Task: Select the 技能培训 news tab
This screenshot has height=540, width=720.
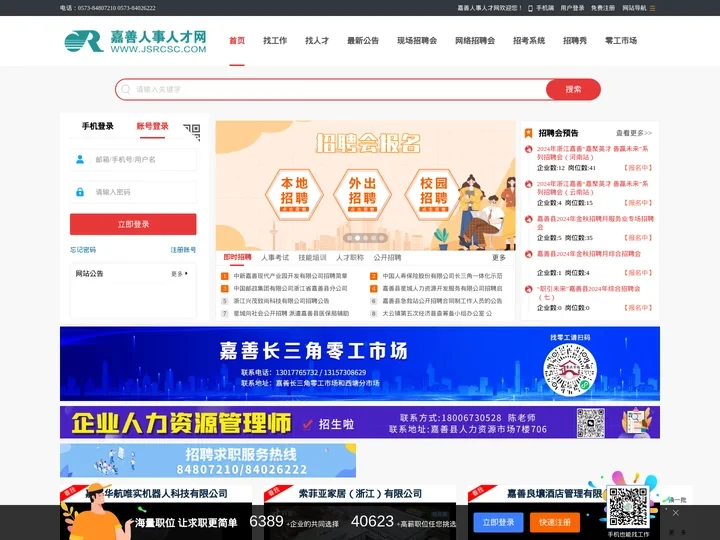Action: (x=312, y=257)
